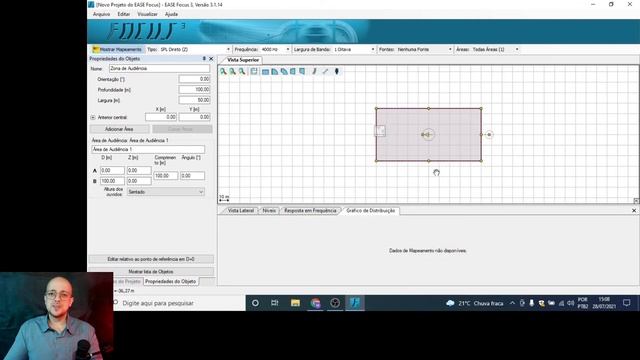Click the weather widget showing 21°C

click(x=474, y=303)
